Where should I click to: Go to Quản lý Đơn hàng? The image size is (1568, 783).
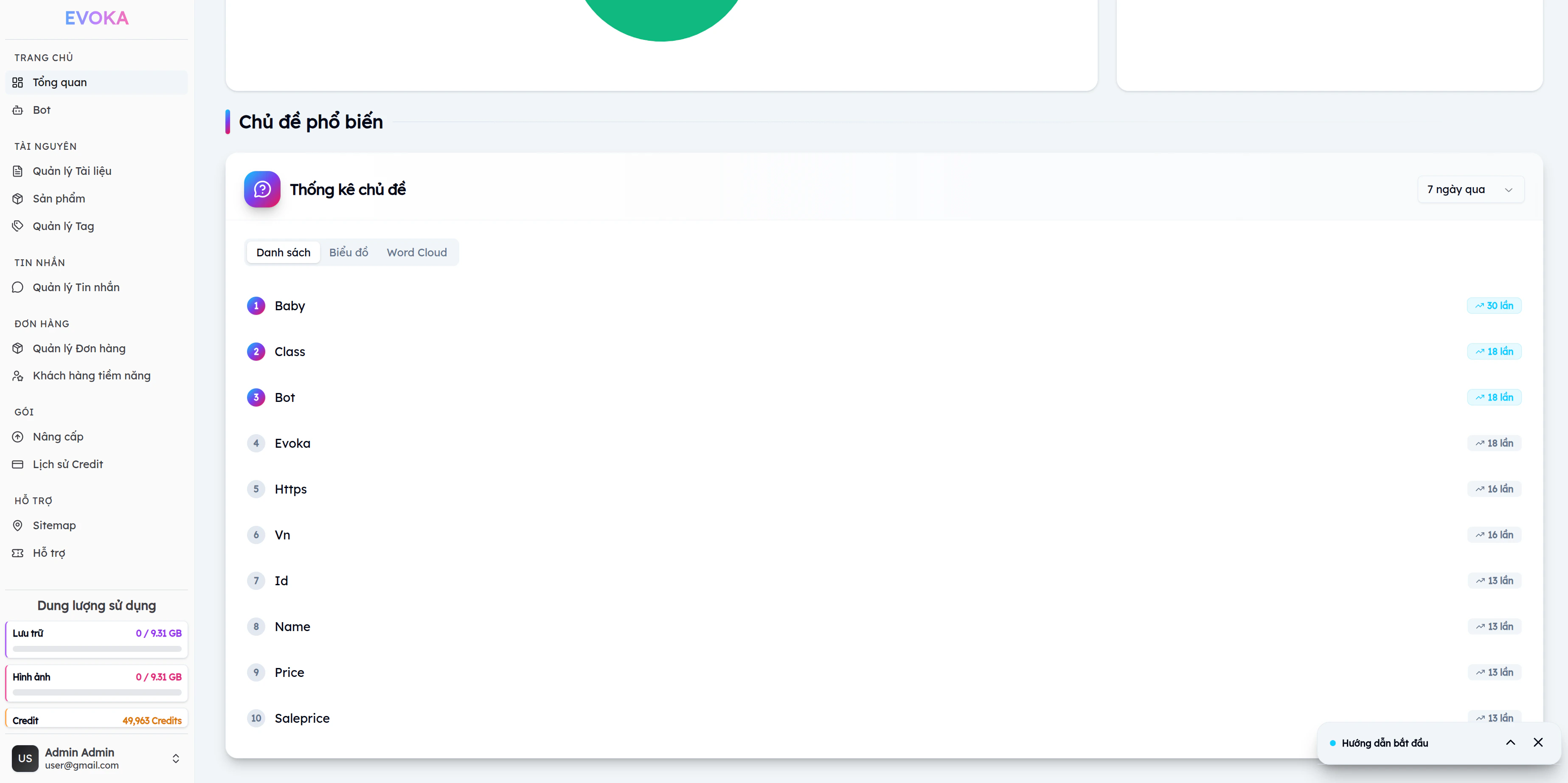coord(79,348)
